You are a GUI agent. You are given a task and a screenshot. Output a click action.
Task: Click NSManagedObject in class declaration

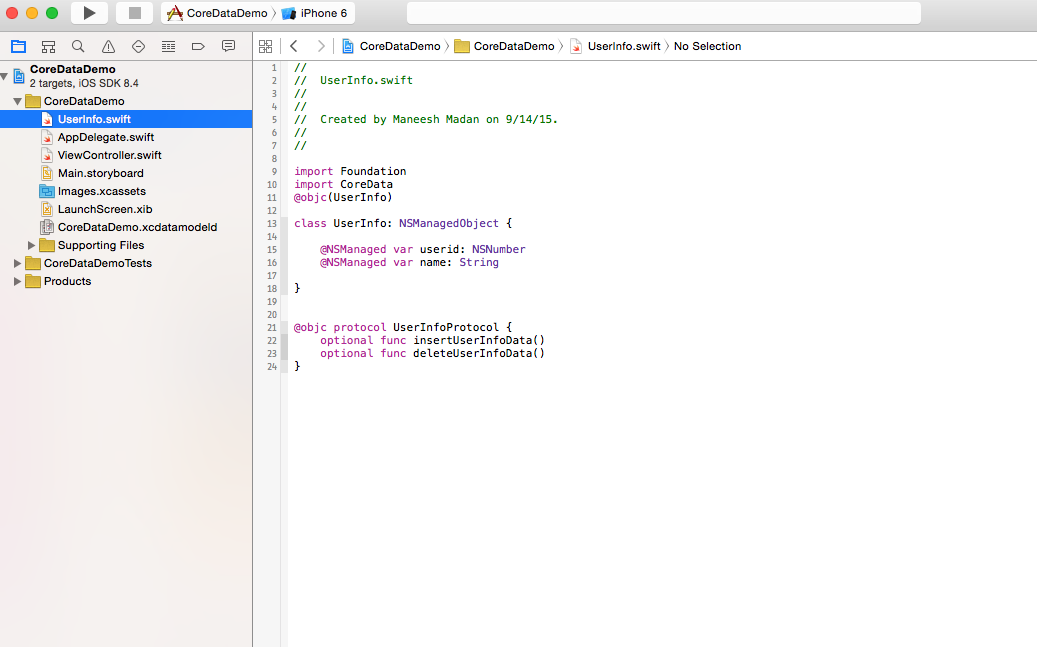click(x=448, y=224)
